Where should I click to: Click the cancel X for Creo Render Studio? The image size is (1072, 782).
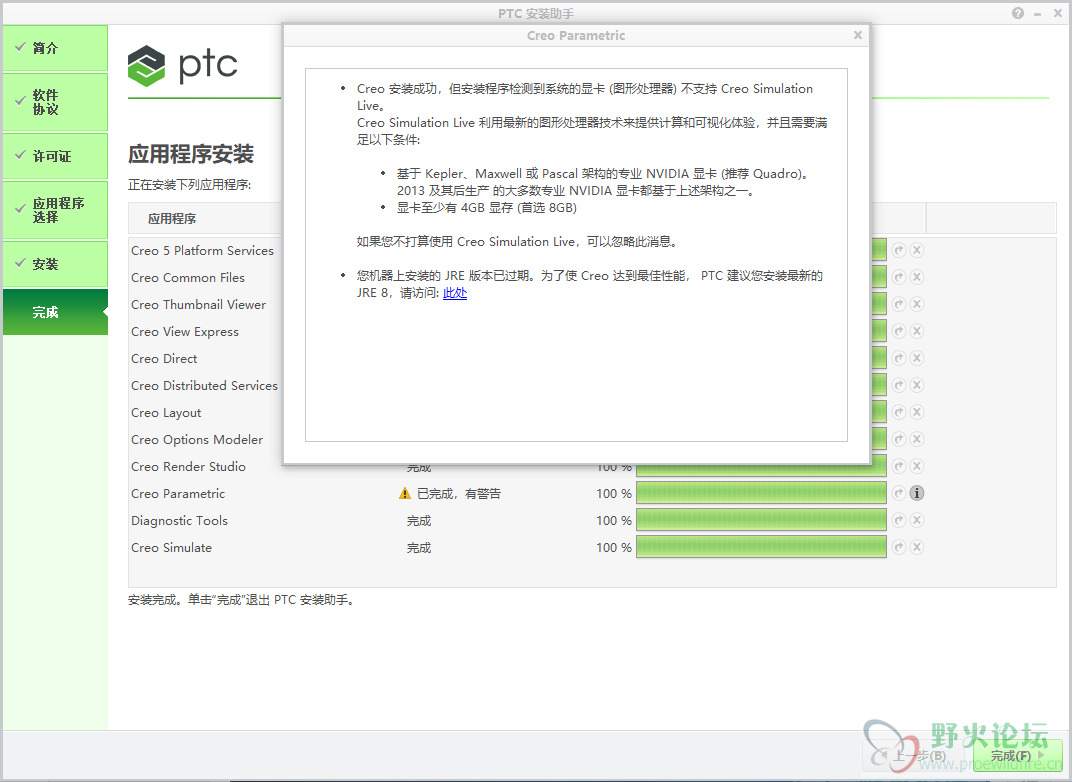[x=917, y=466]
